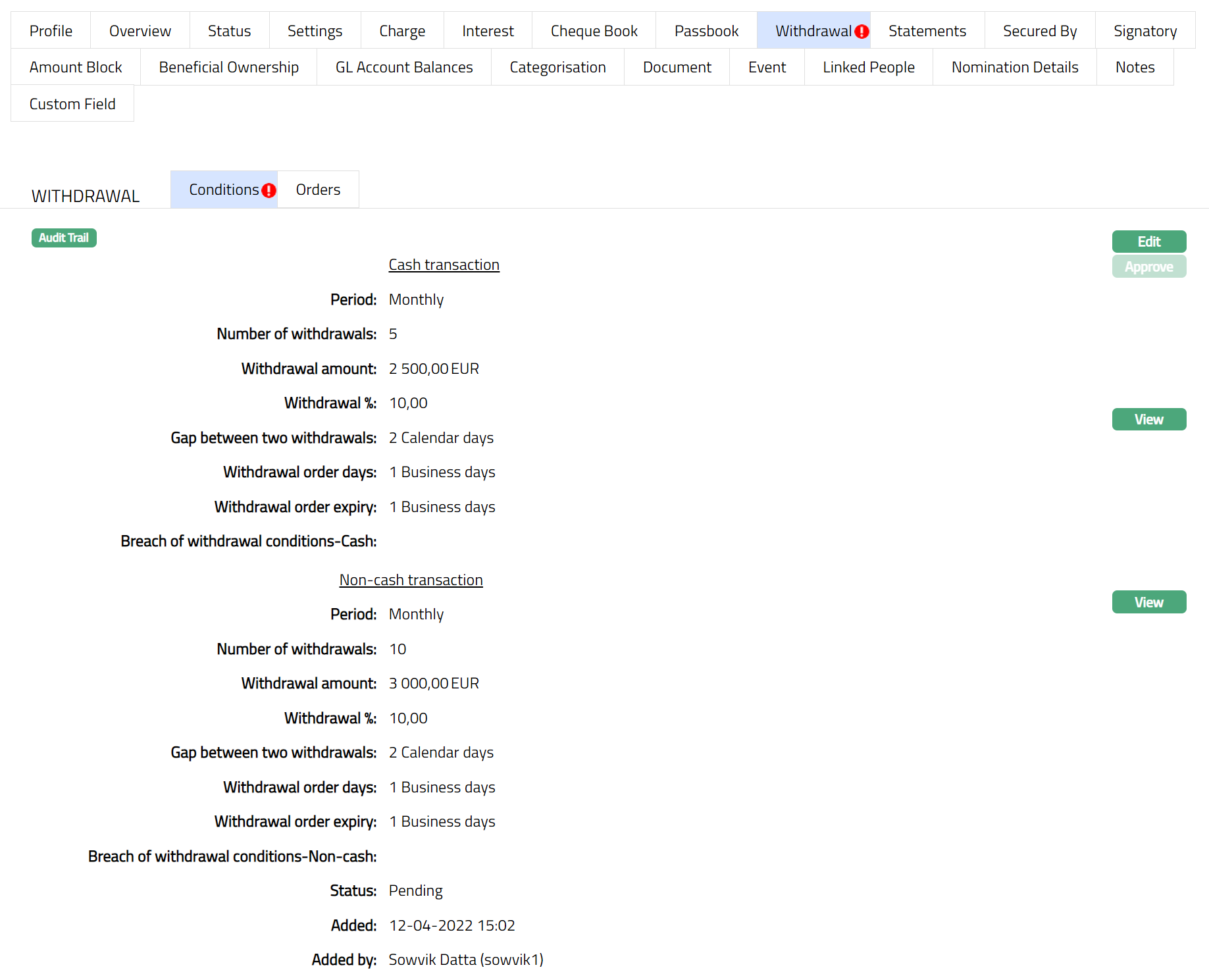The width and height of the screenshot is (1209, 980).
Task: Open the Profile tab
Action: (x=51, y=31)
